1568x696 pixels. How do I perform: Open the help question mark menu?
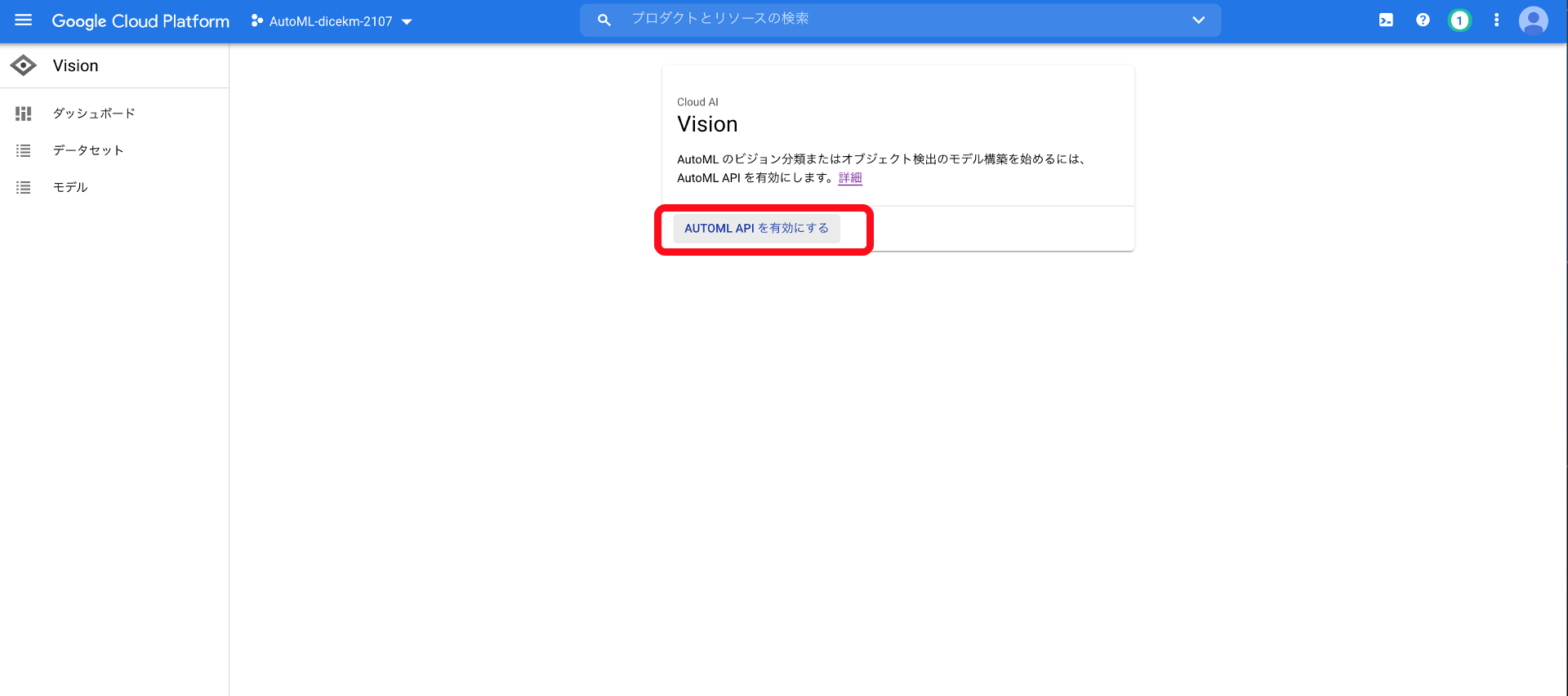pyautogui.click(x=1423, y=20)
